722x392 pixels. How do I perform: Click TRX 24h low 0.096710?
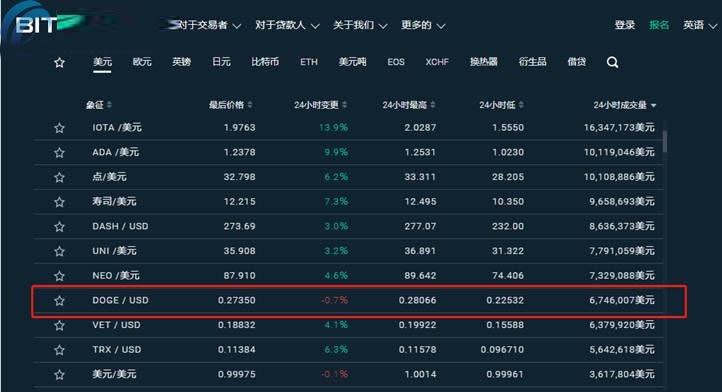point(502,350)
